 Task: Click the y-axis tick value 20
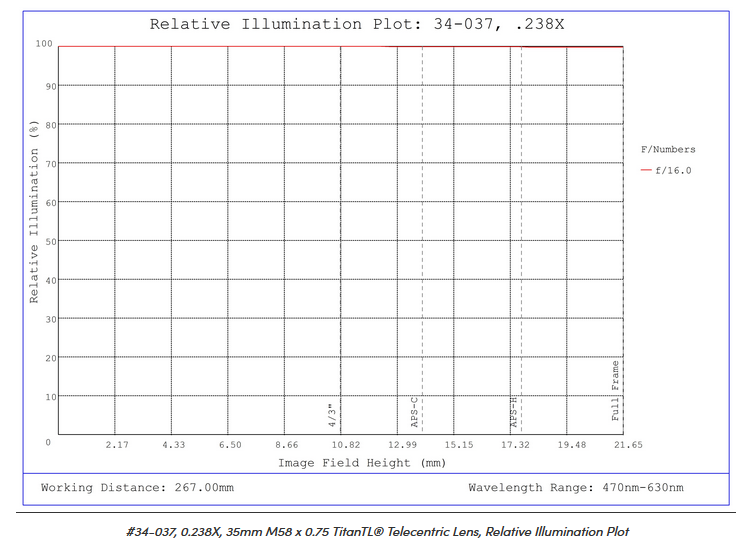(x=51, y=358)
